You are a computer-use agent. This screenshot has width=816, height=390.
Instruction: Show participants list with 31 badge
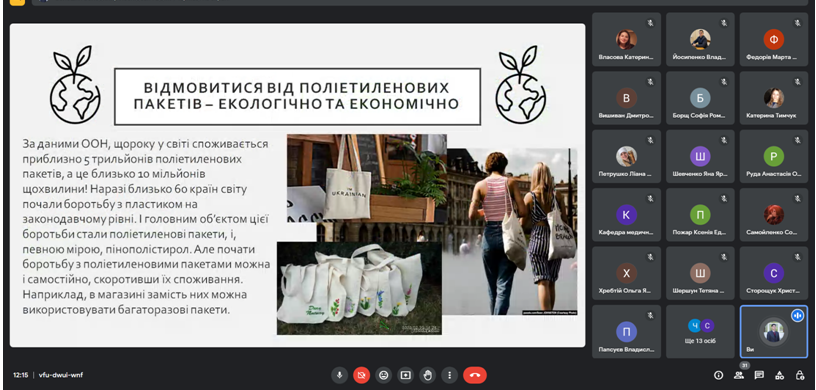pyautogui.click(x=739, y=375)
